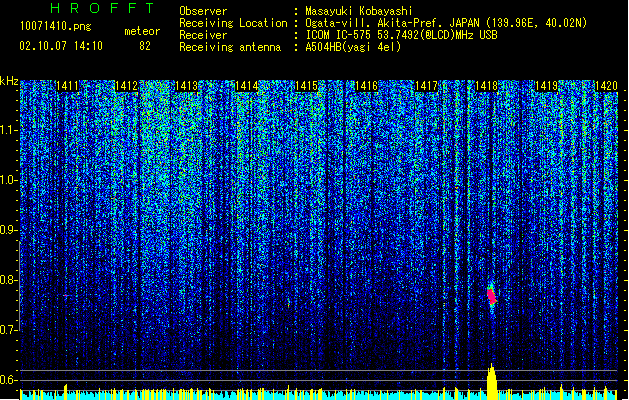
Task: Click the Observer field label
Action: [x=203, y=11]
